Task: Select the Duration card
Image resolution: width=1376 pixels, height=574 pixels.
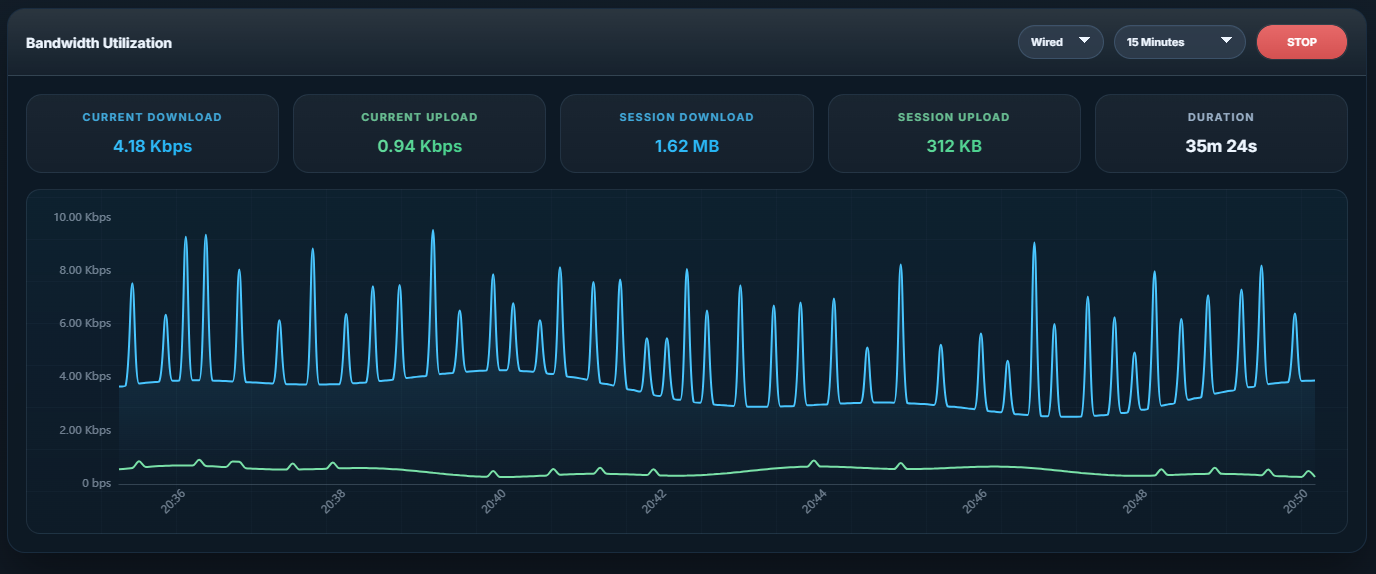Action: 1221,133
